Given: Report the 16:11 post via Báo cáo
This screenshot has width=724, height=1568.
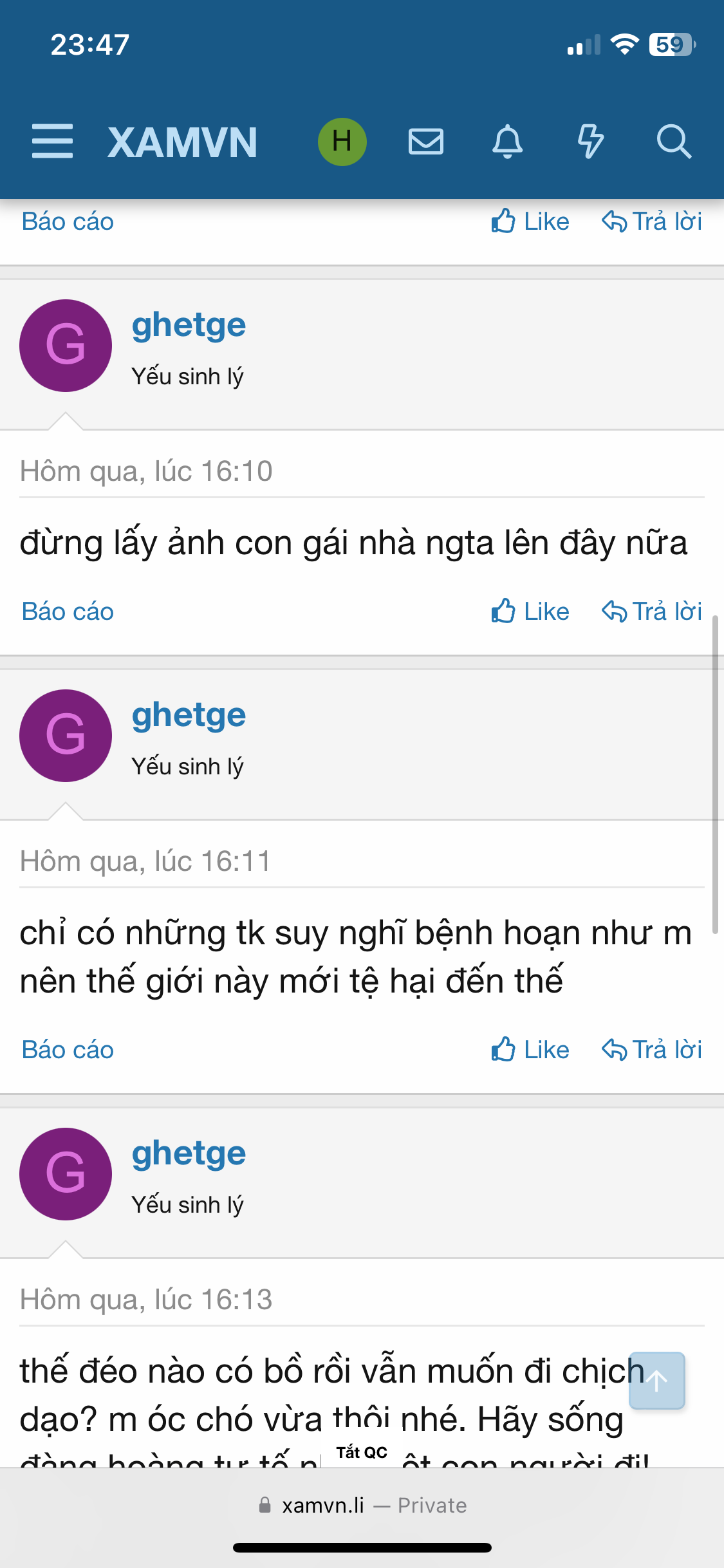Looking at the screenshot, I should click(68, 1050).
